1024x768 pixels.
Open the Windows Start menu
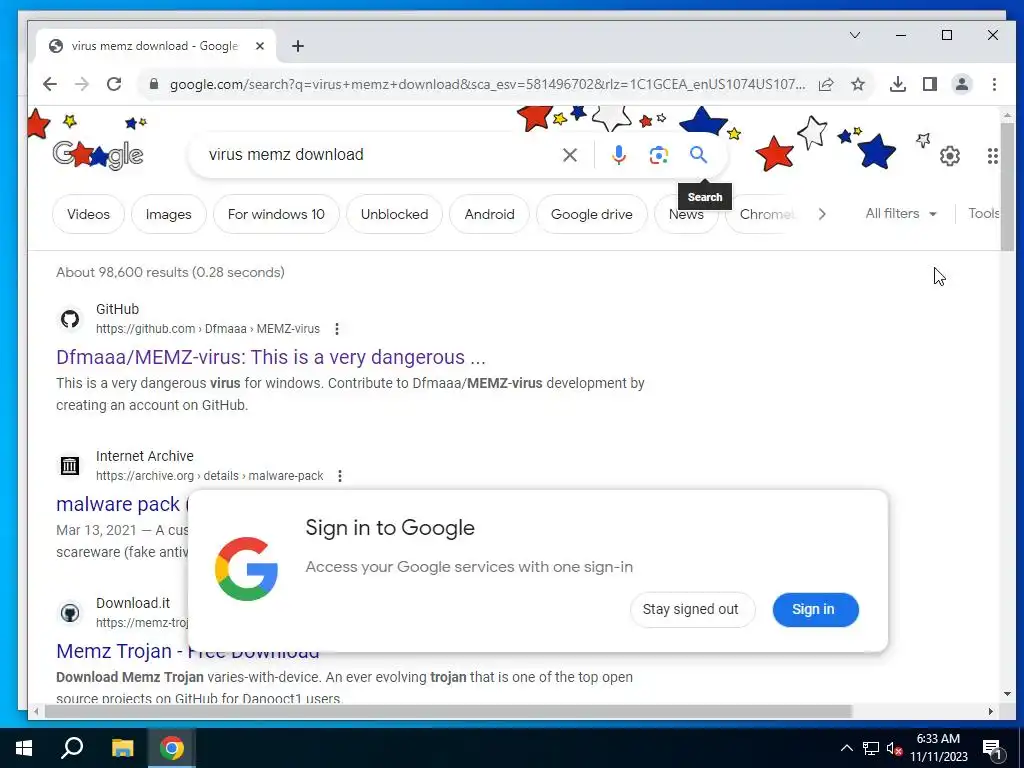24,748
